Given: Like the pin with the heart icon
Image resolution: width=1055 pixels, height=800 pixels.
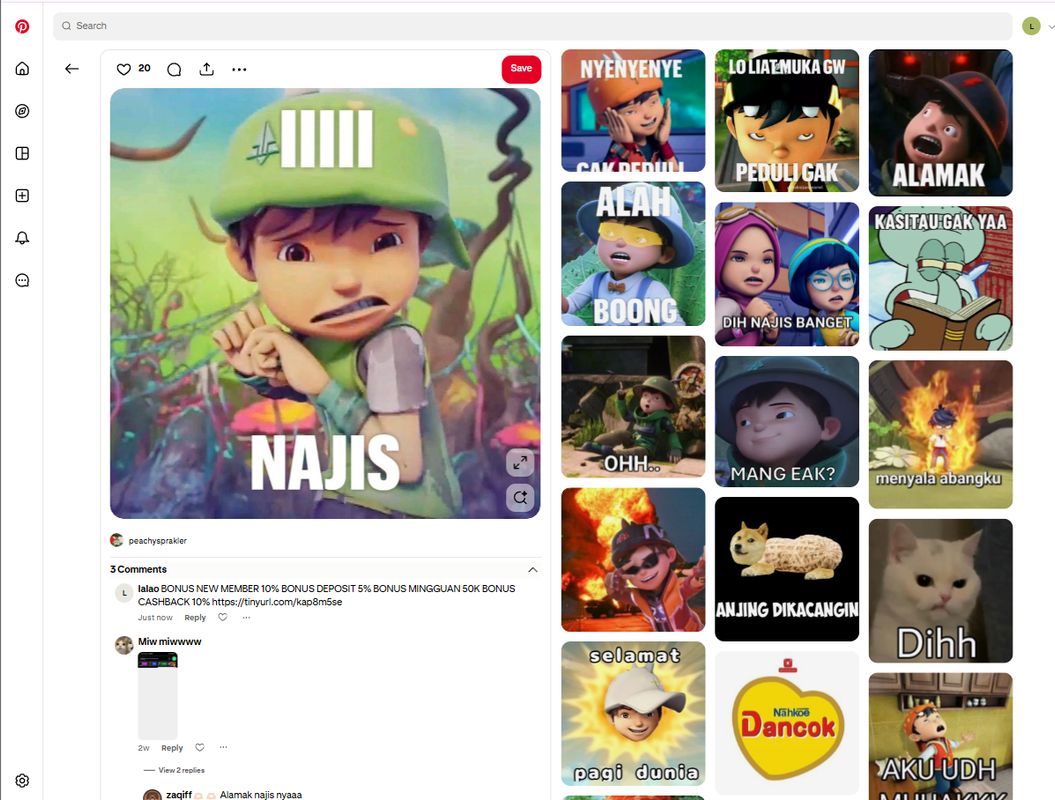Looking at the screenshot, I should (x=124, y=69).
